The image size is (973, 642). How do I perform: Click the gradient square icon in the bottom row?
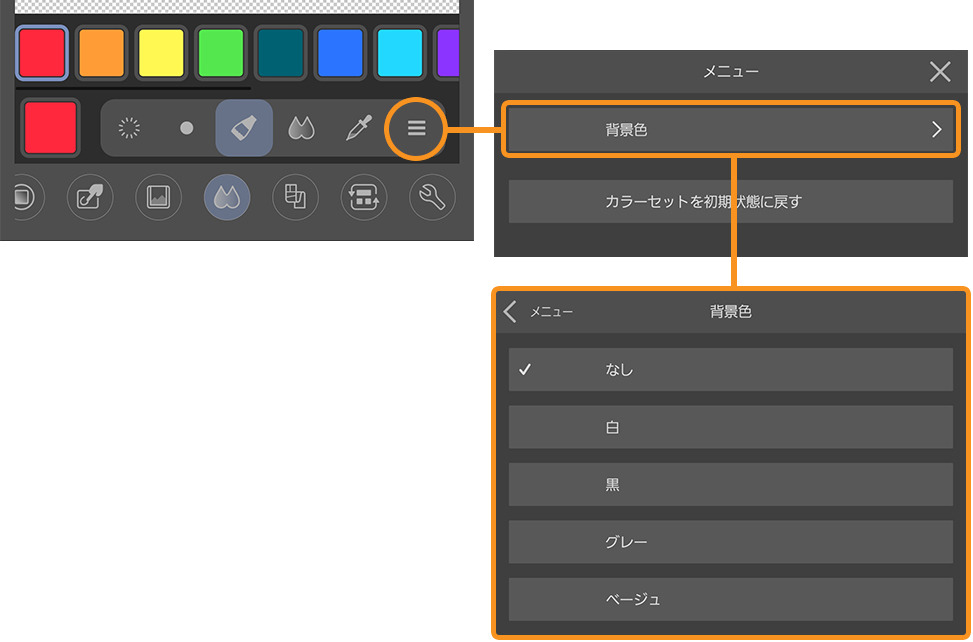[24, 197]
